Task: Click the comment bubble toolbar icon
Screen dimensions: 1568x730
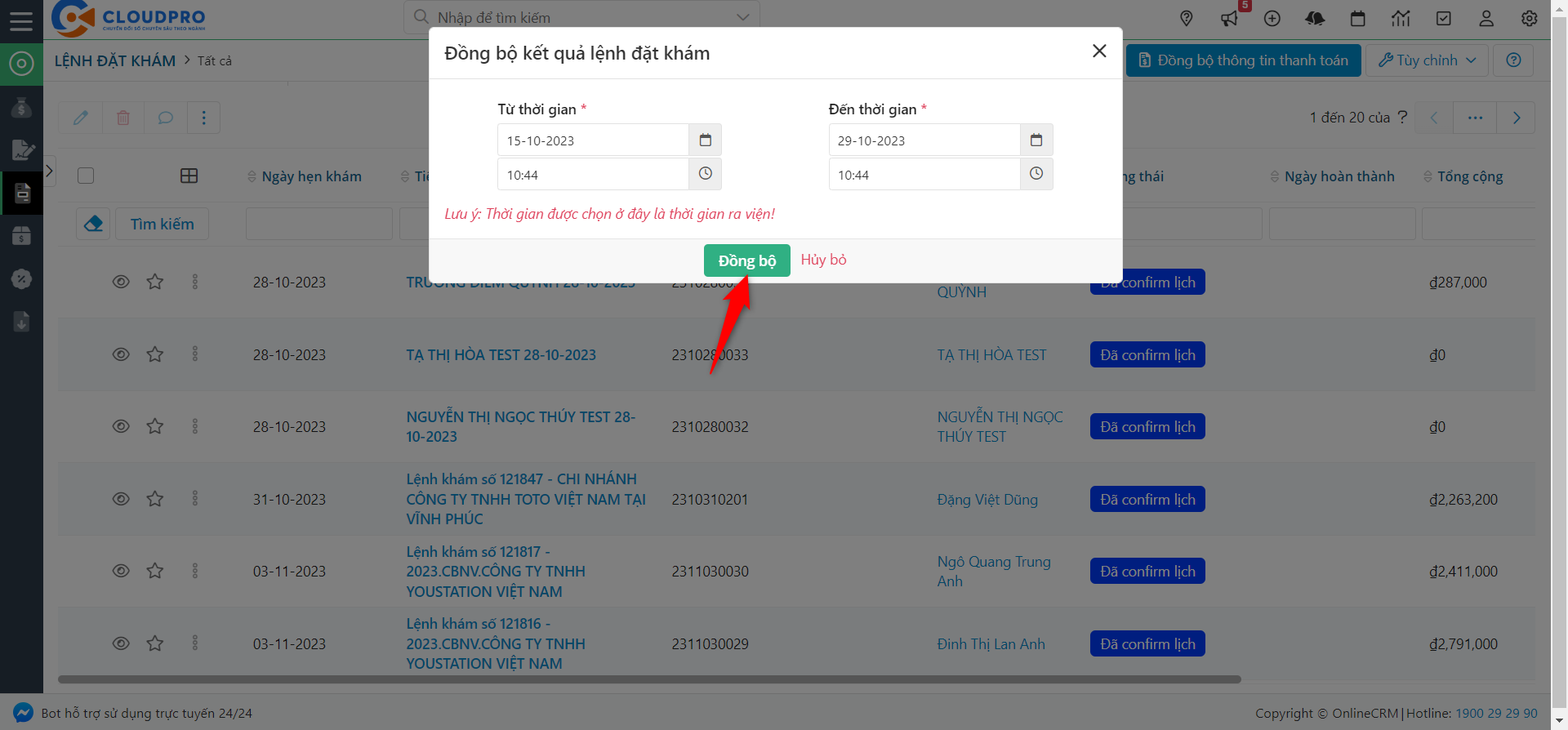Action: [166, 118]
